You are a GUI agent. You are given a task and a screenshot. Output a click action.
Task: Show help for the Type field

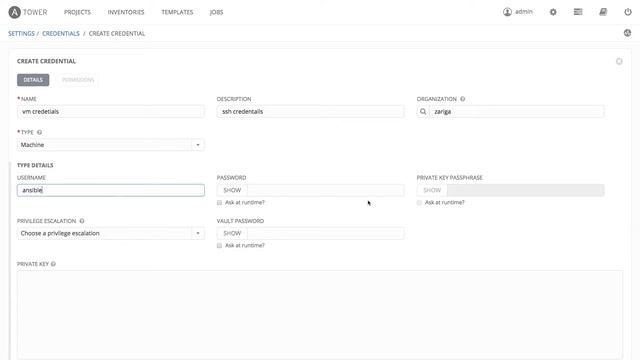coord(39,132)
